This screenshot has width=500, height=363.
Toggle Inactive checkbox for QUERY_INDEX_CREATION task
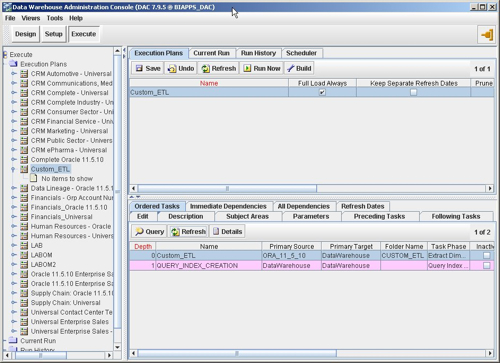pos(487,266)
